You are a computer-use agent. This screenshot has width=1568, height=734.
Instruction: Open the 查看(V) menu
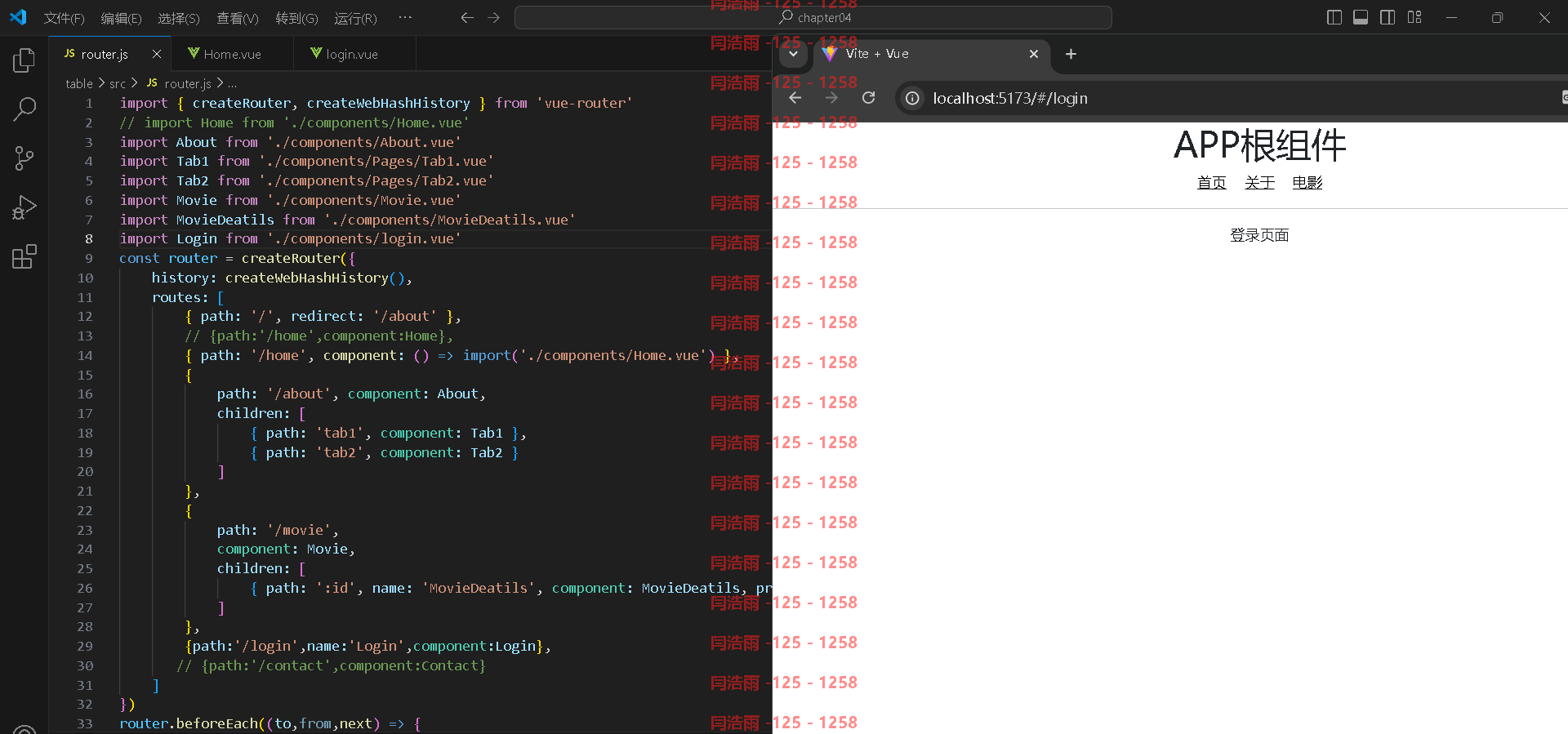click(237, 18)
